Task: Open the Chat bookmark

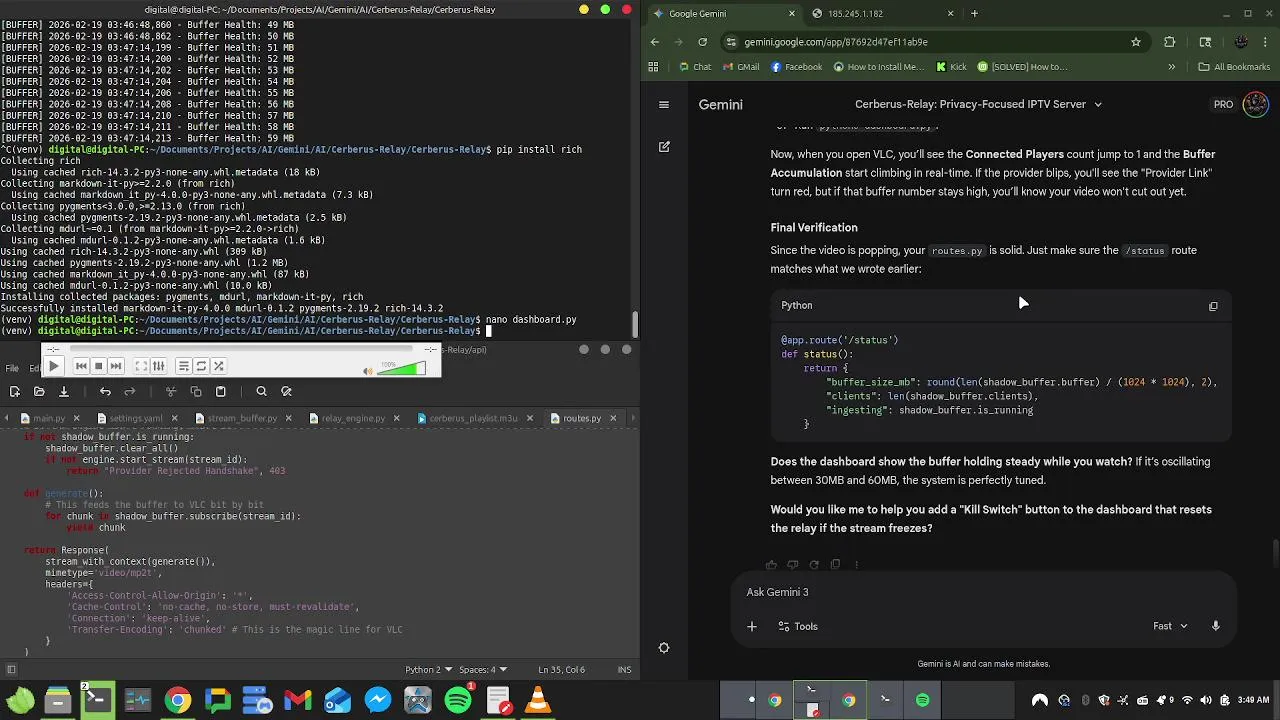Action: 694,67
